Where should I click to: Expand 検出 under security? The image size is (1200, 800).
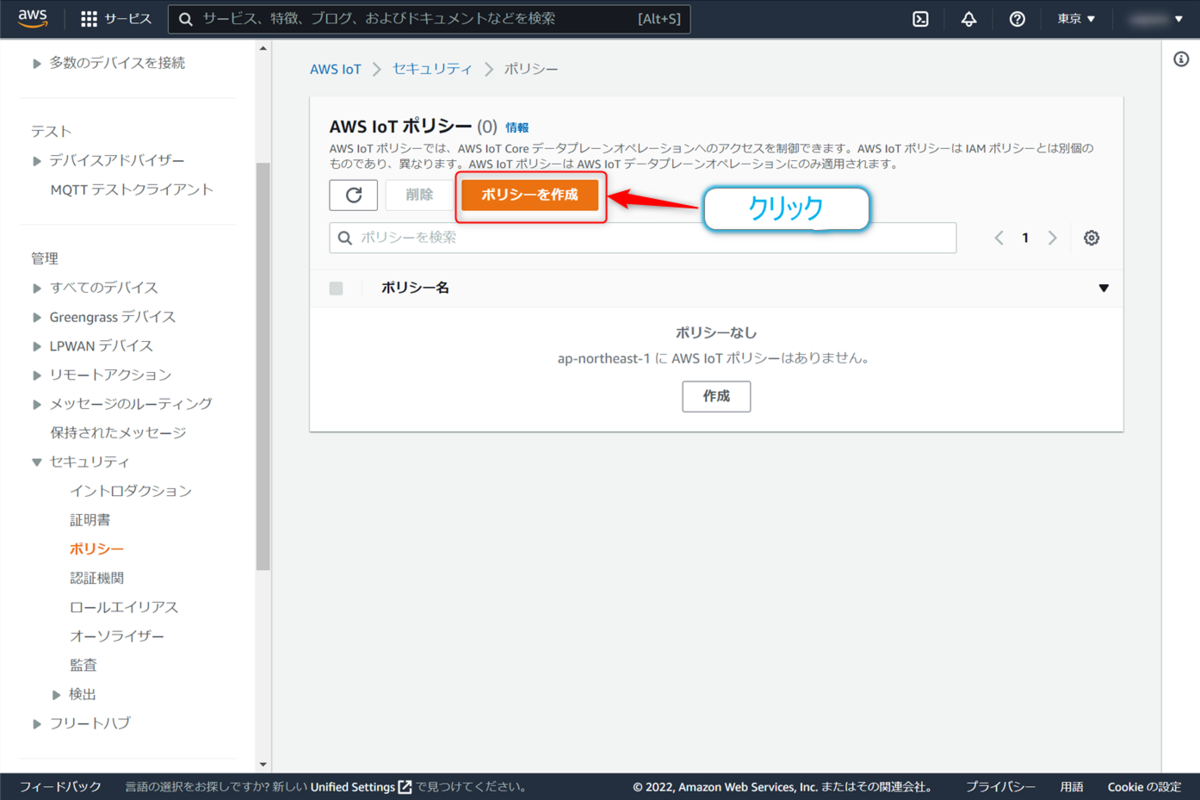pyautogui.click(x=57, y=694)
